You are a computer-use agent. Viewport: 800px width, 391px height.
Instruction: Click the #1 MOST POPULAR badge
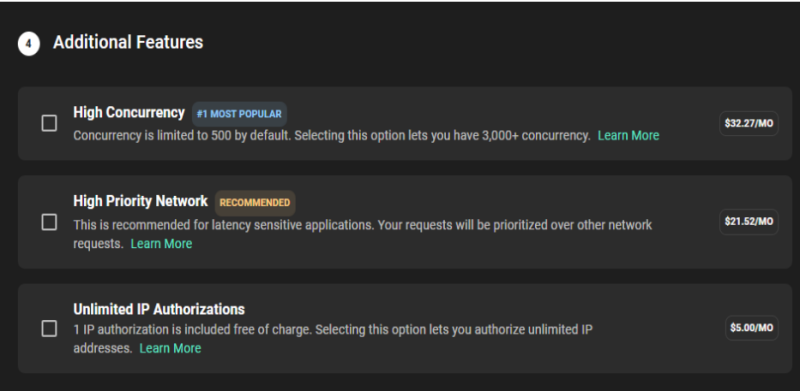click(x=239, y=114)
